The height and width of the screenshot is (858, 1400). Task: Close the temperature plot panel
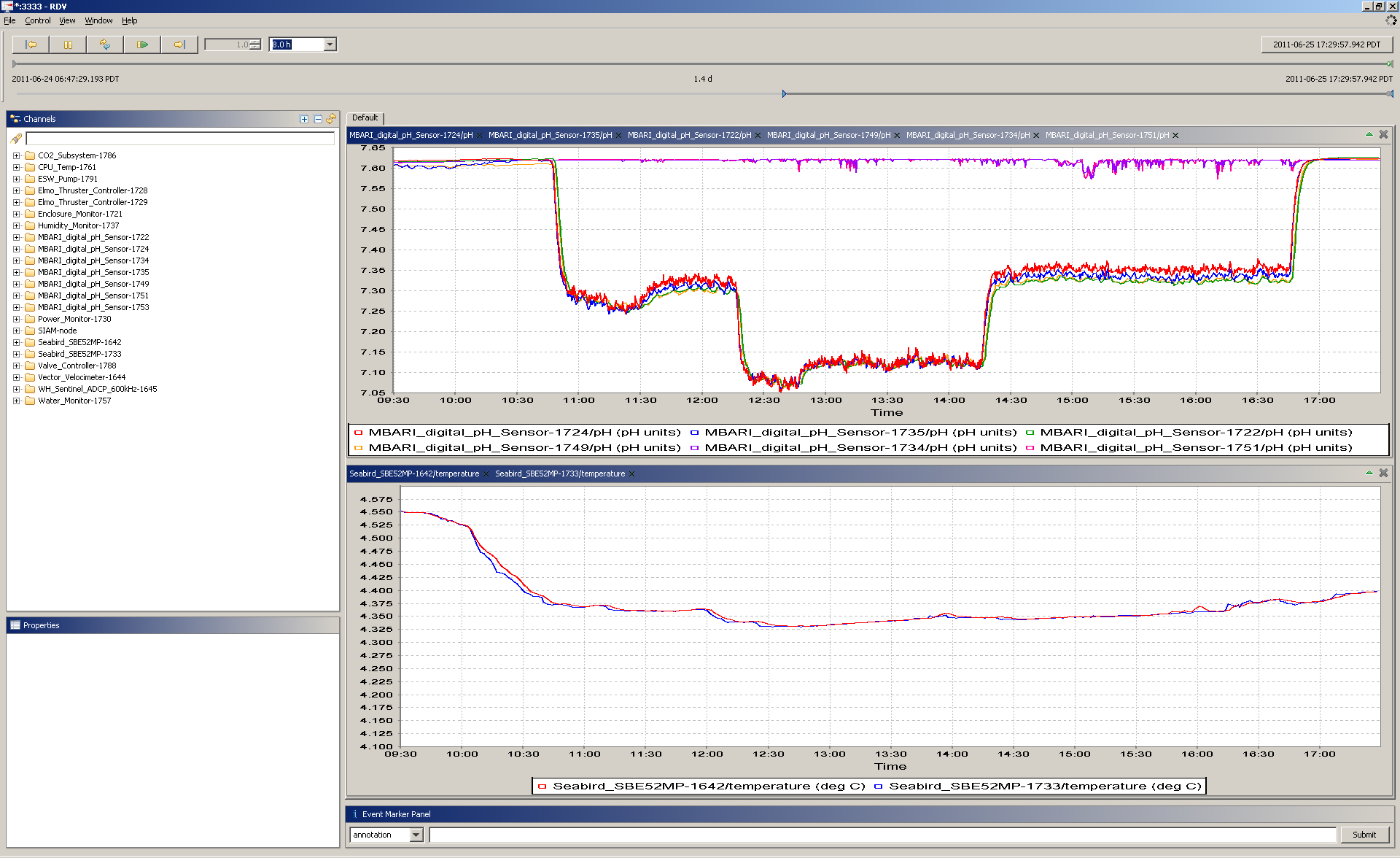(1383, 473)
